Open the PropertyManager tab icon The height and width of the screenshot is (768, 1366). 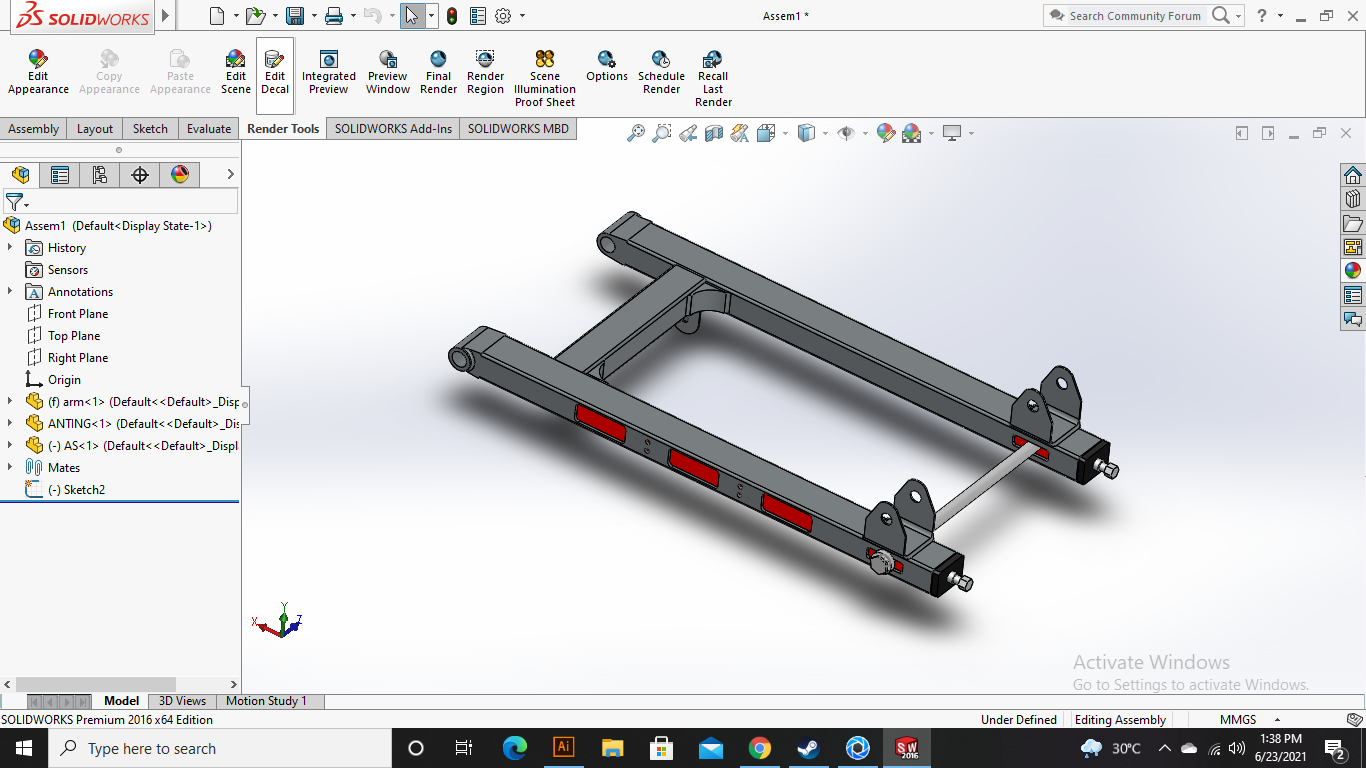click(60, 175)
